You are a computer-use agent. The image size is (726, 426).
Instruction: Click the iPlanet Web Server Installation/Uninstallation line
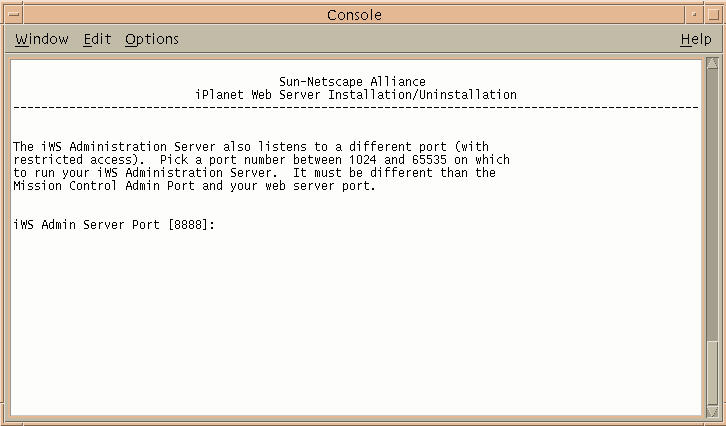[356, 95]
